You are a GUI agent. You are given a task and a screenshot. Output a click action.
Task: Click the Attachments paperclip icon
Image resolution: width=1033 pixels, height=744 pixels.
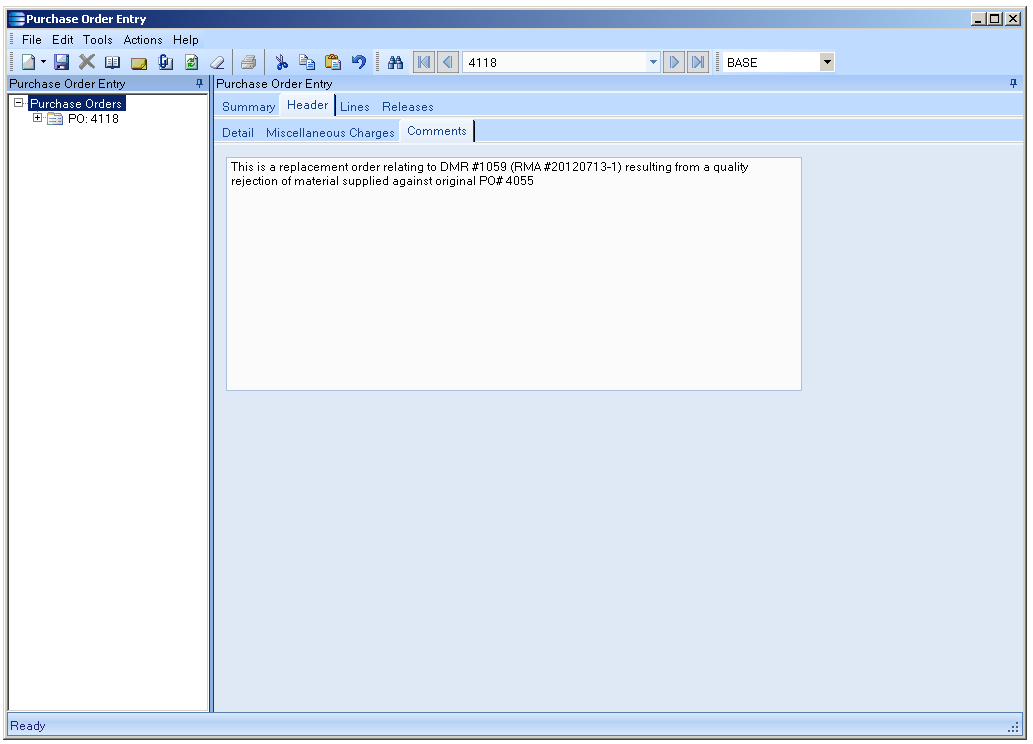166,62
